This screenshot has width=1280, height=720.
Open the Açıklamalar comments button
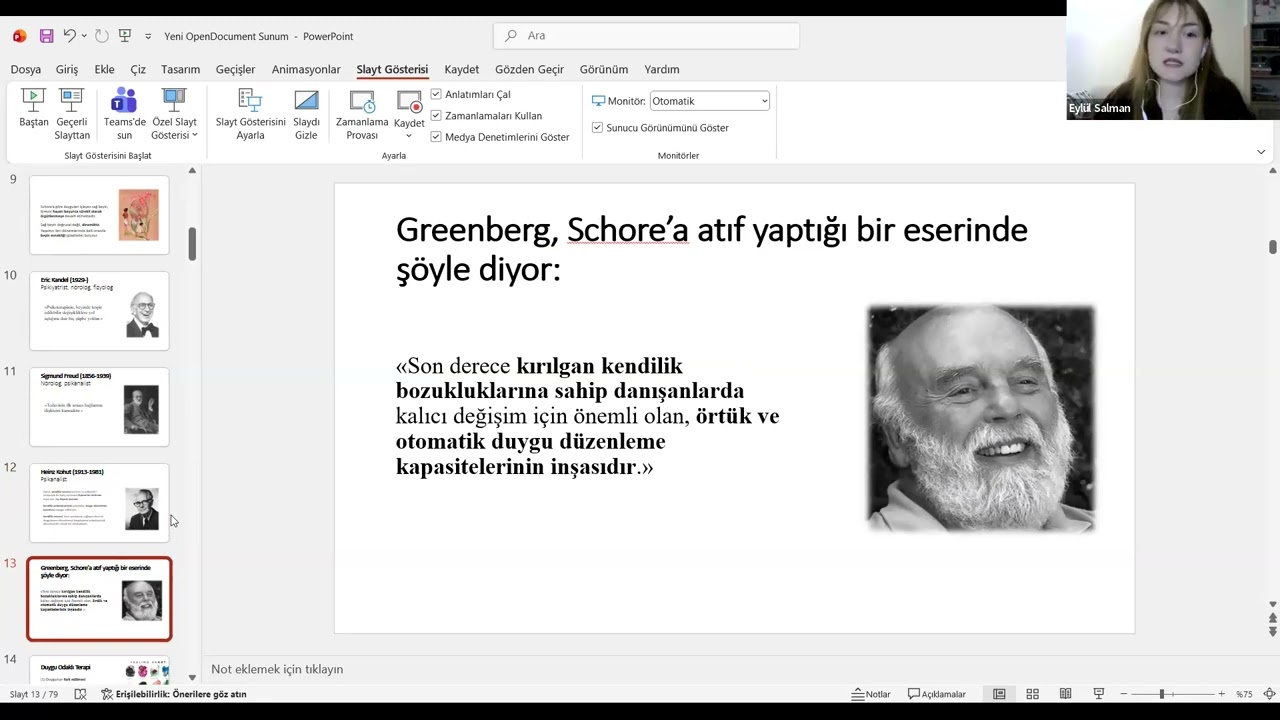(937, 694)
